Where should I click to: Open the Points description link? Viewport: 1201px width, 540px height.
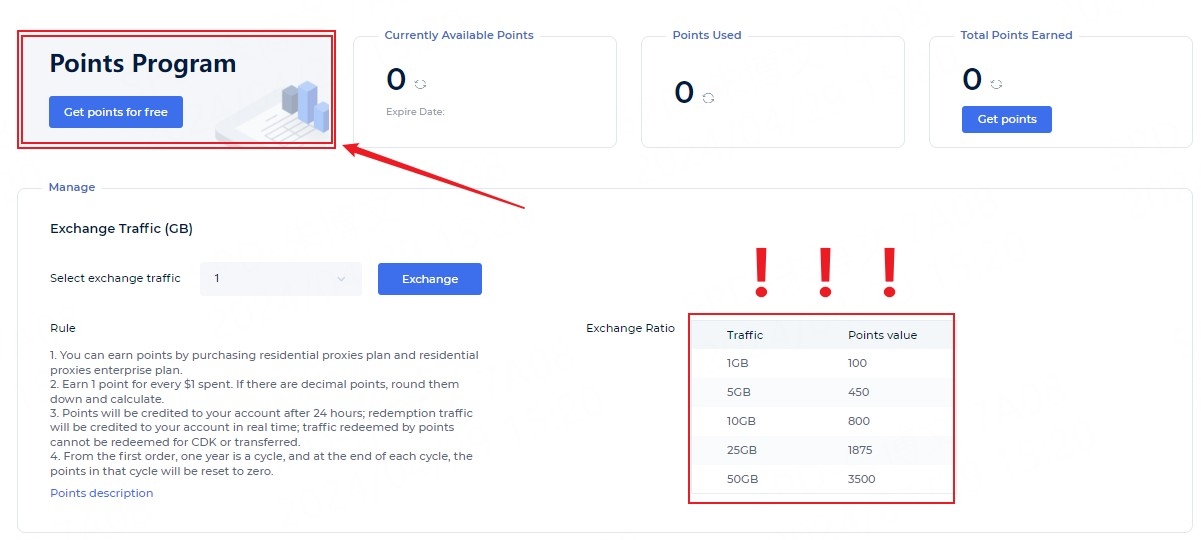[x=102, y=493]
